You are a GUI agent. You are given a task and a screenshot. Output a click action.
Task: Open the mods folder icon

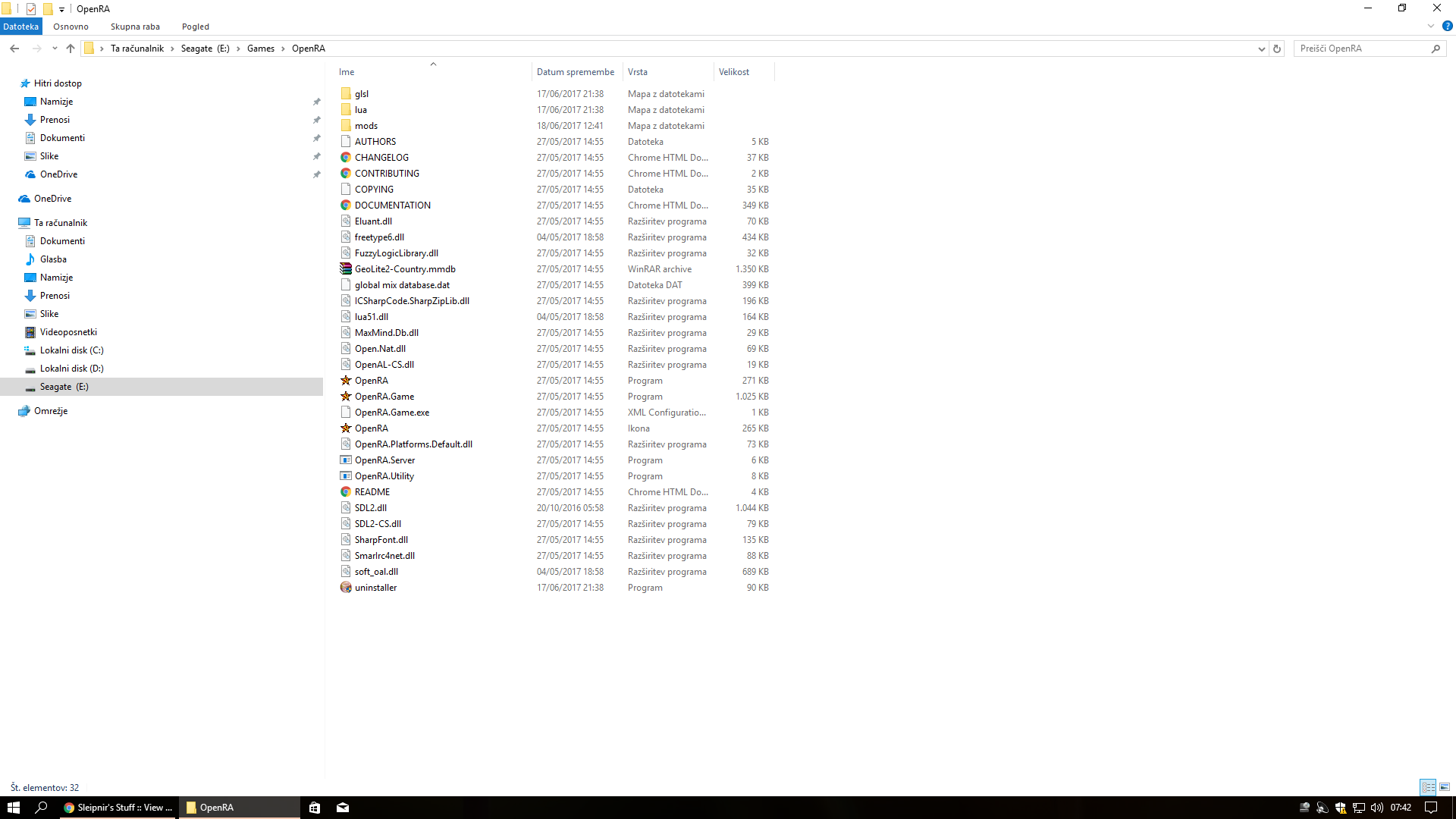pos(346,126)
